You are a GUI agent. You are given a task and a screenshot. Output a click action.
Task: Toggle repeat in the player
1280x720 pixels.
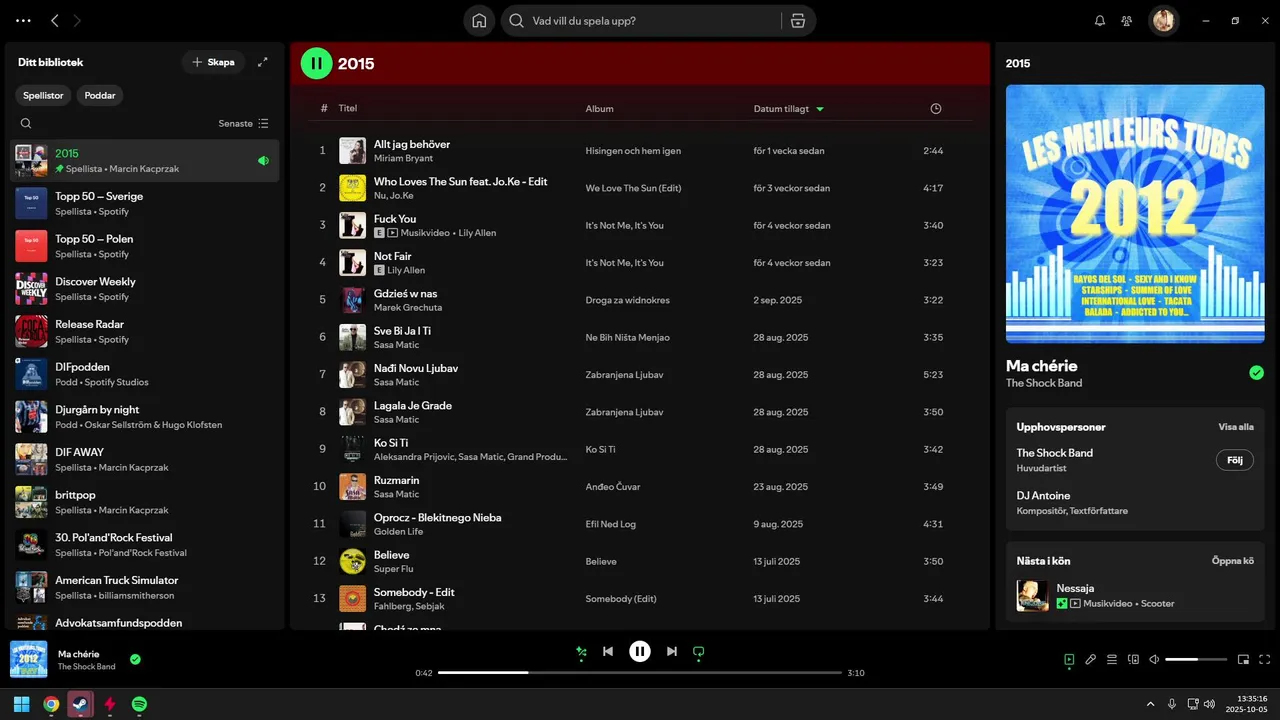coord(699,652)
